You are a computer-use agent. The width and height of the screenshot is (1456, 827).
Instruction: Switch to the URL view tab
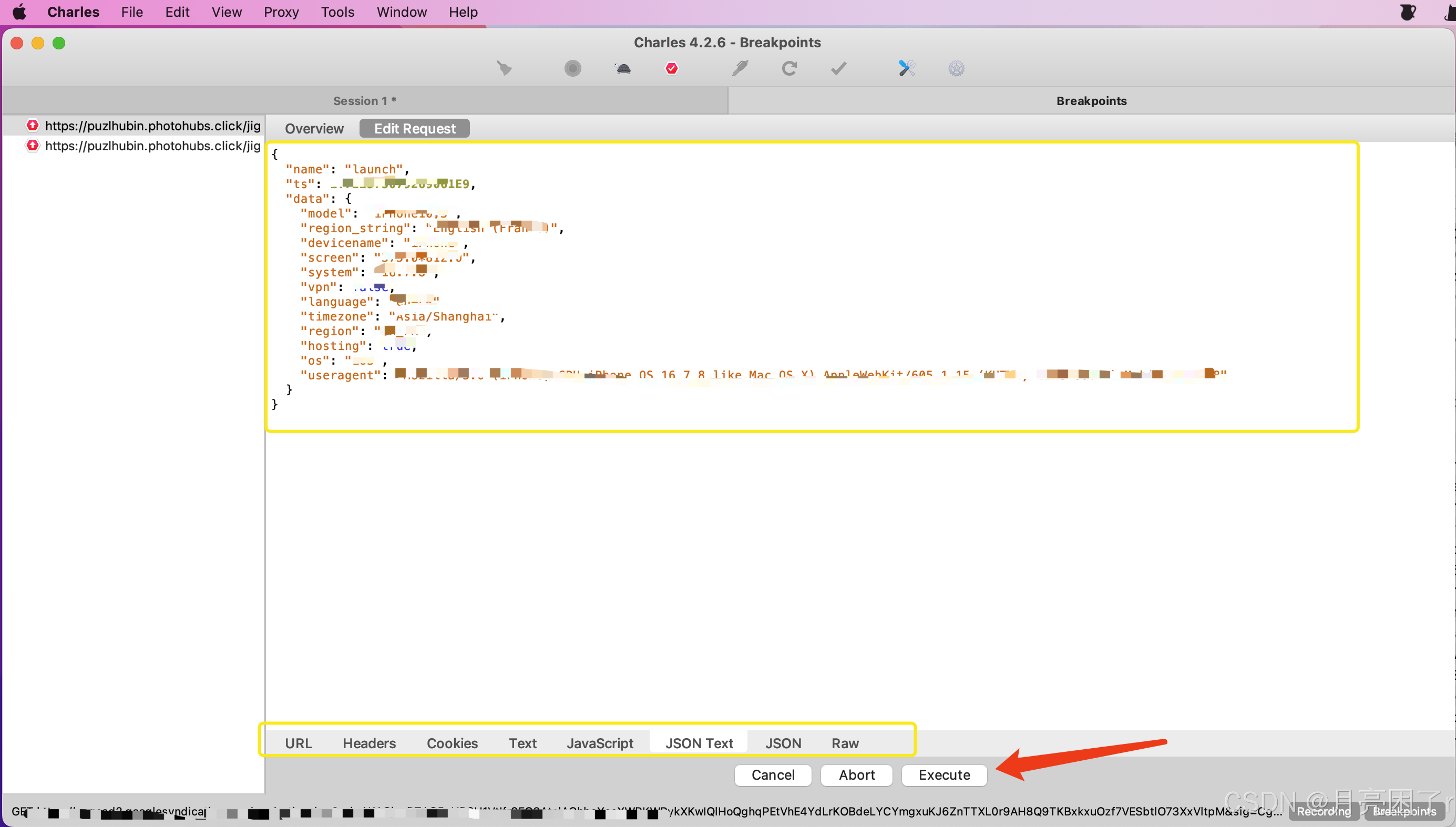click(298, 743)
